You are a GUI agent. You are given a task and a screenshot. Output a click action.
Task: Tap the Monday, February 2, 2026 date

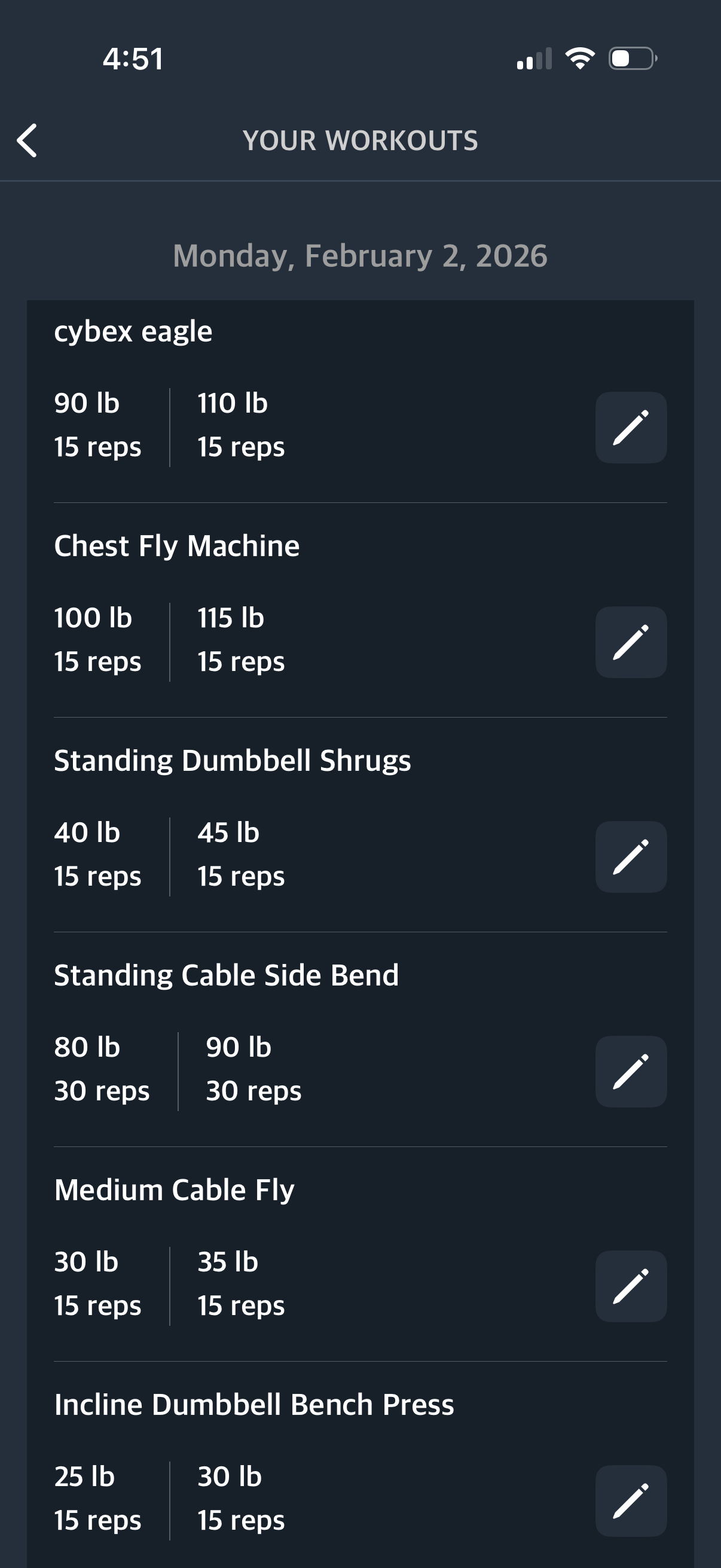[x=360, y=256]
